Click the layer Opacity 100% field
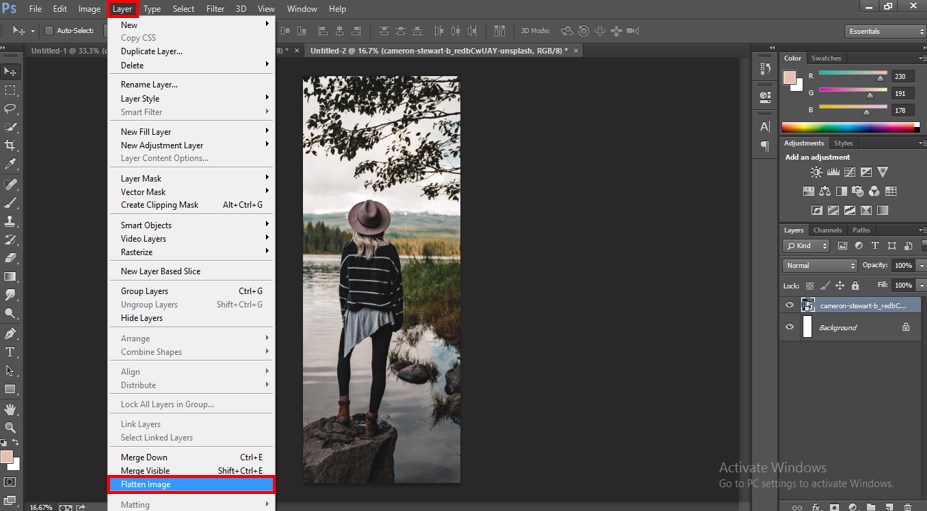 click(x=903, y=266)
